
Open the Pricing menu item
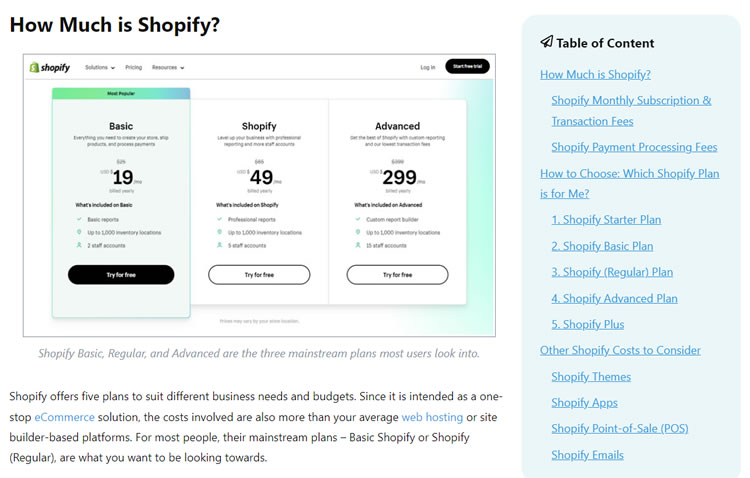tap(133, 67)
